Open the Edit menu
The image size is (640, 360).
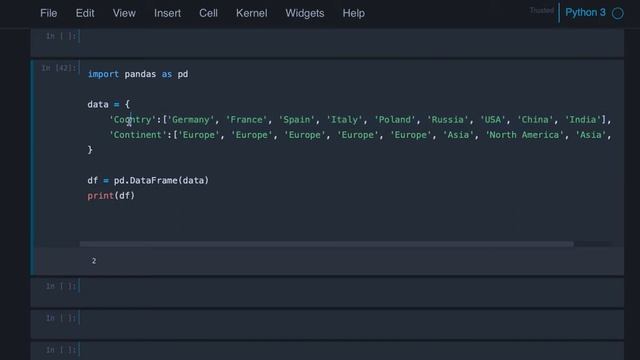85,13
